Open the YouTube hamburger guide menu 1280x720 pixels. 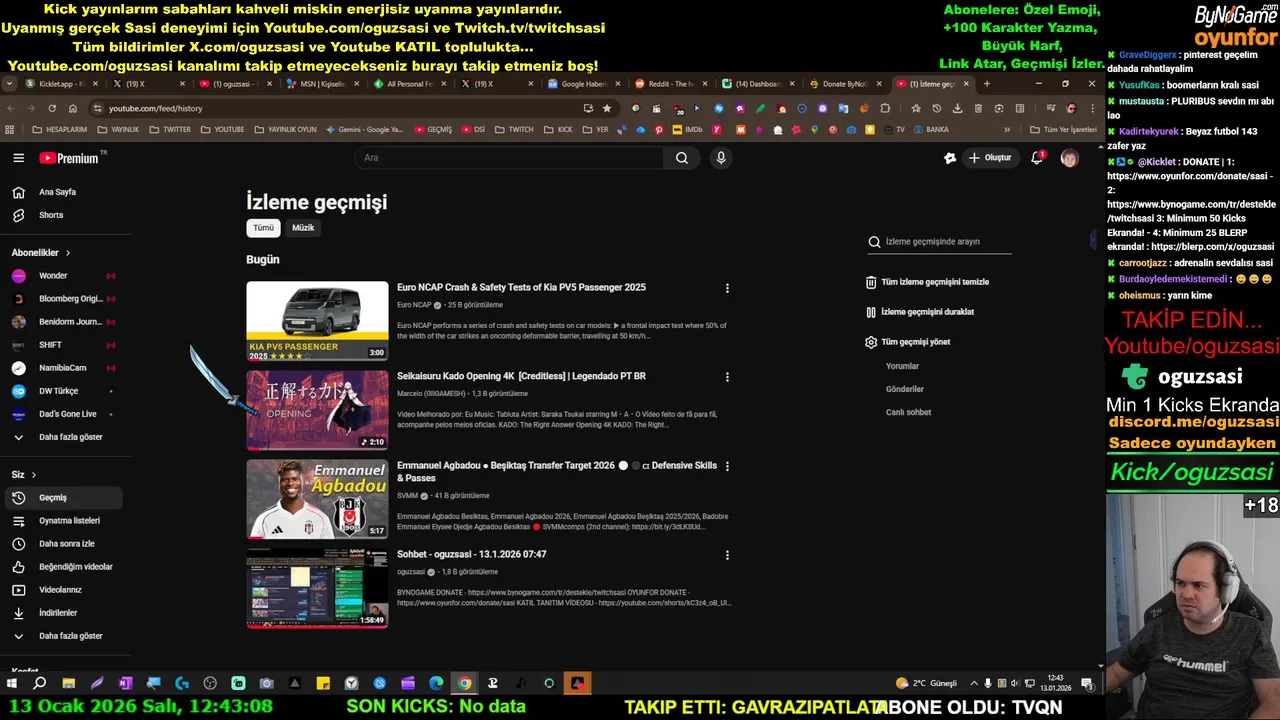pyautogui.click(x=18, y=158)
